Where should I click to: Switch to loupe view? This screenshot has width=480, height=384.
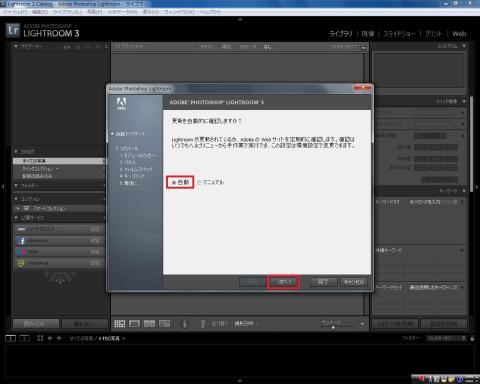134,323
